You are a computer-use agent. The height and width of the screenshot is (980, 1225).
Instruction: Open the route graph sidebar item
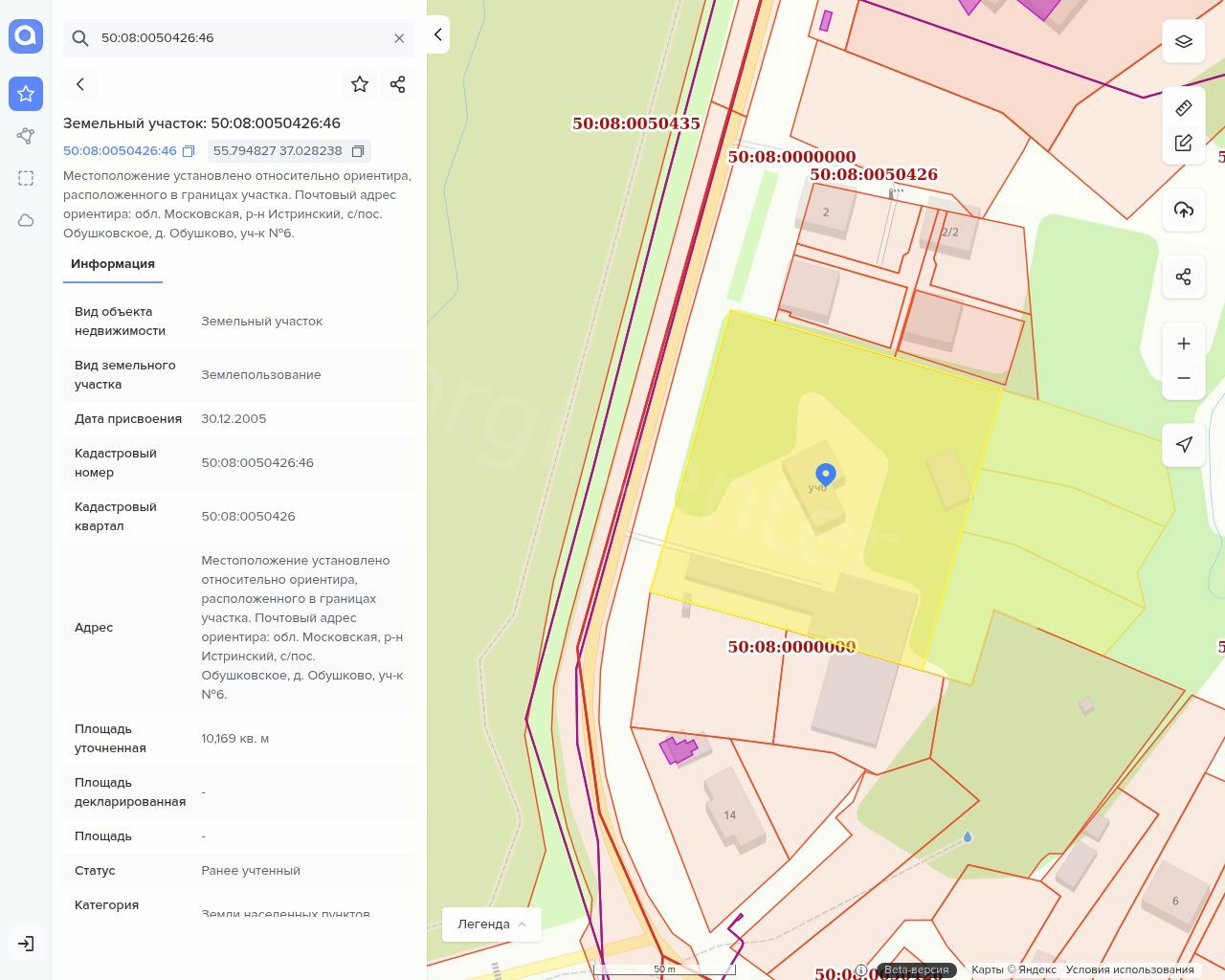click(26, 136)
